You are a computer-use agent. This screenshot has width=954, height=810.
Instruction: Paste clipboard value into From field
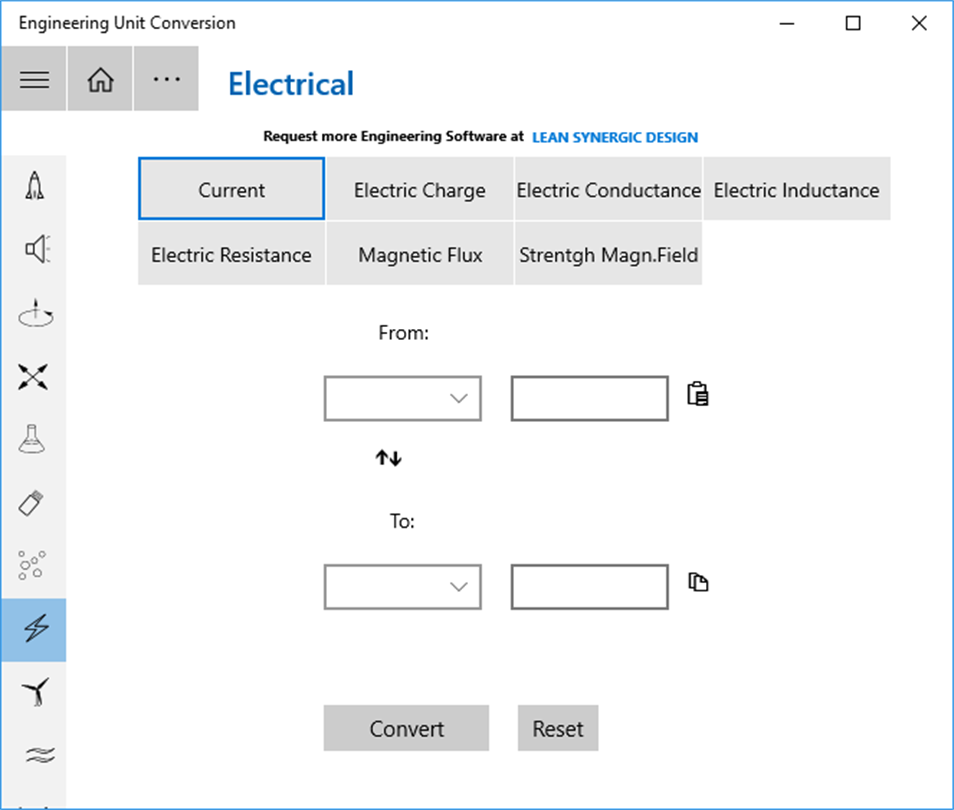click(698, 394)
